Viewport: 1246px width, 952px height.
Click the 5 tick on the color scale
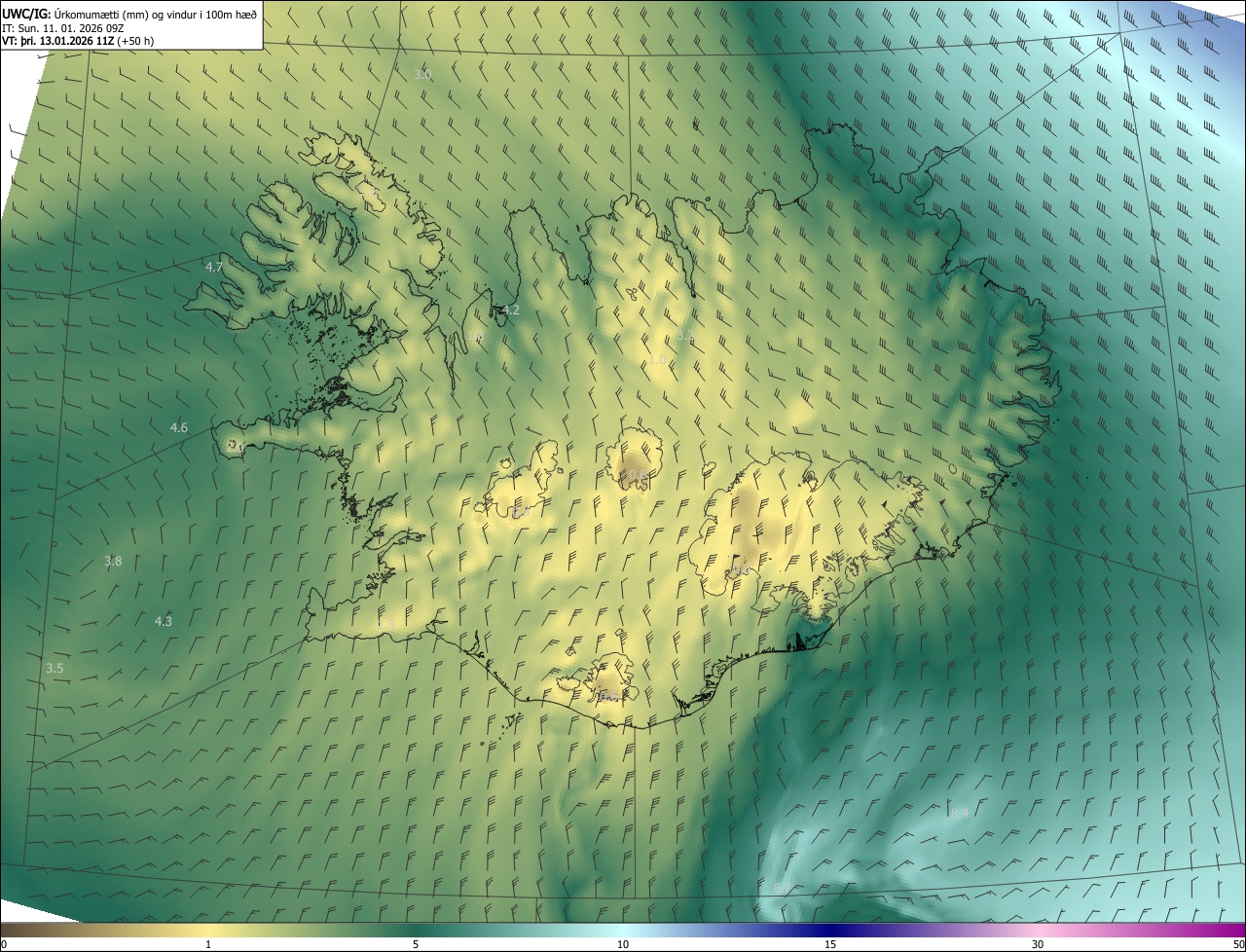point(416,944)
